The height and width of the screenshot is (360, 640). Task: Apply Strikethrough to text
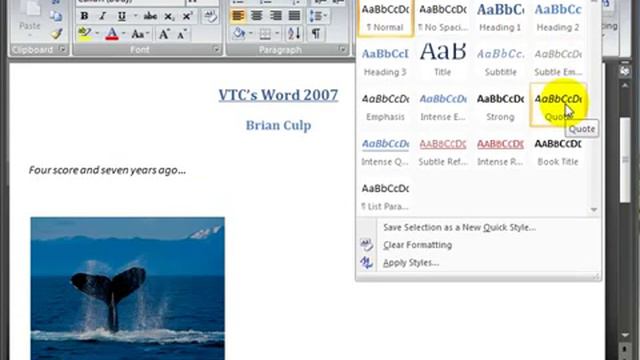[x=150, y=16]
